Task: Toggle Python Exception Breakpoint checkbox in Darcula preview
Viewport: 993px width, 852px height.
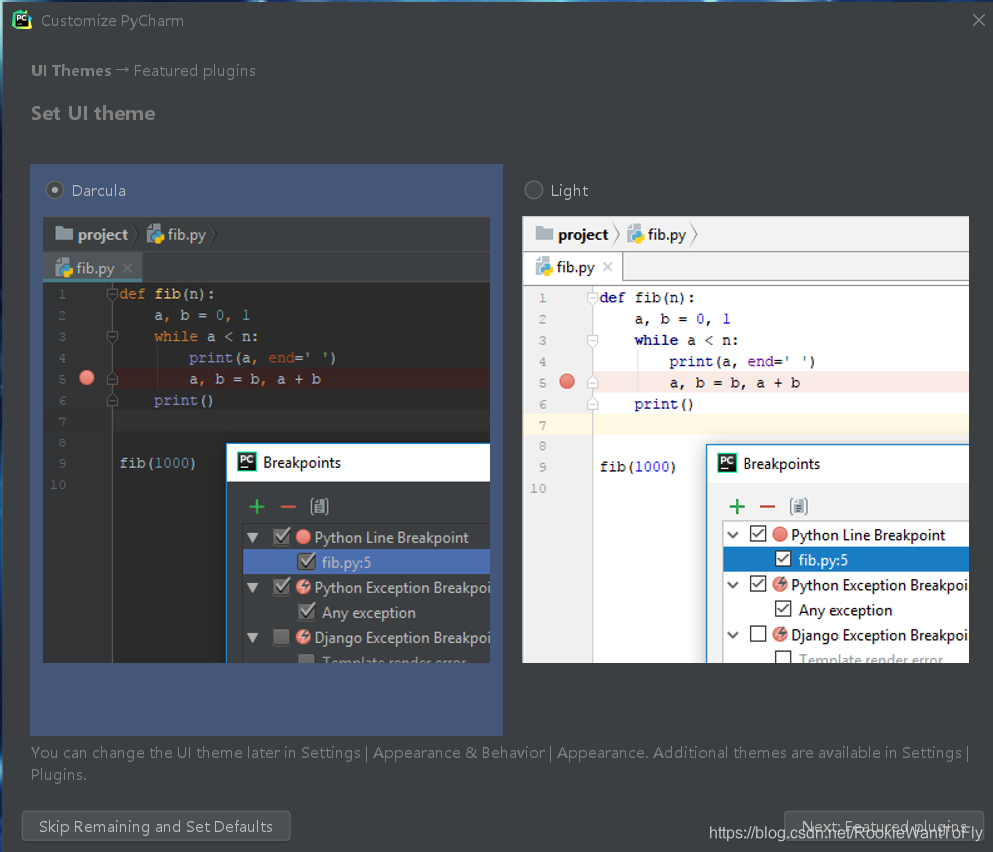Action: click(282, 587)
